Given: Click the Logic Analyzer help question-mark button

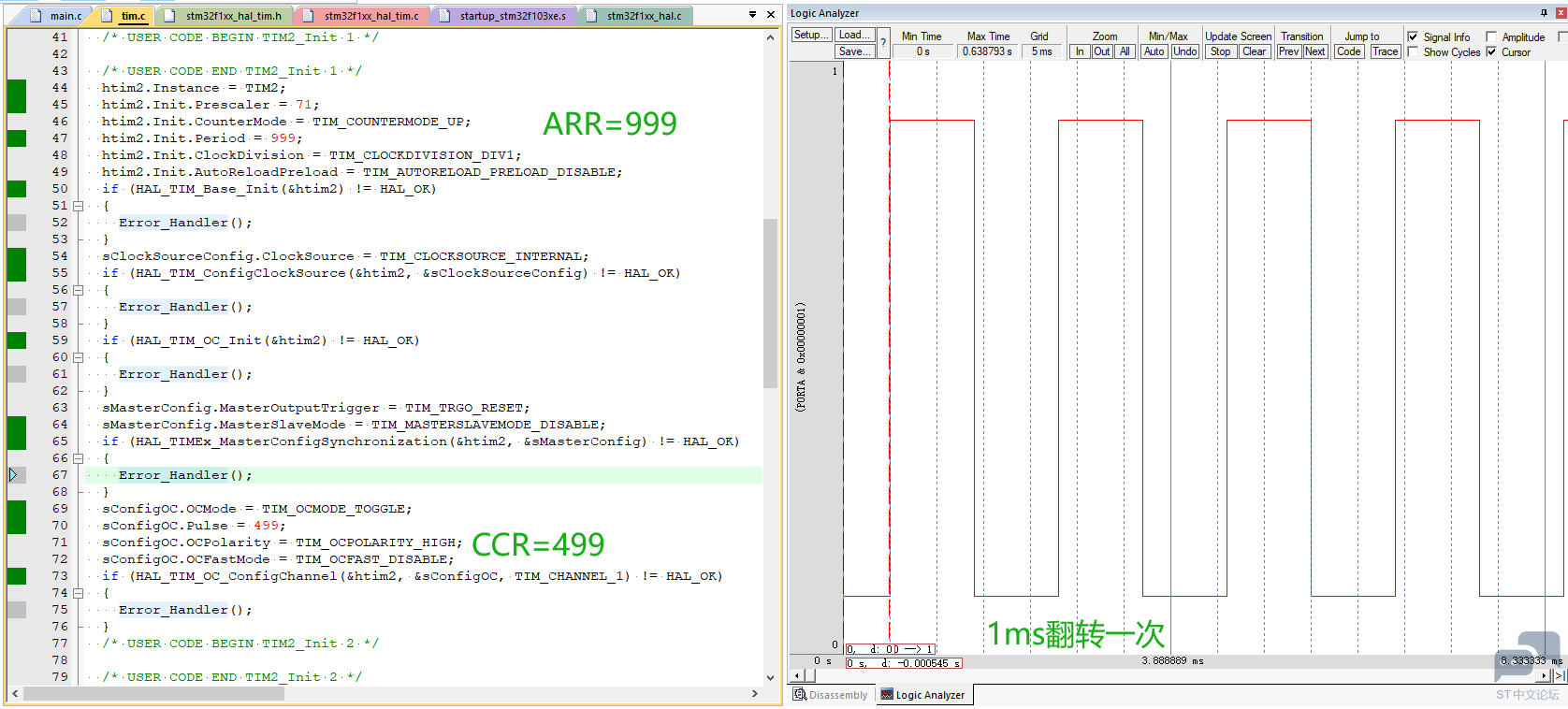Looking at the screenshot, I should point(883,42).
